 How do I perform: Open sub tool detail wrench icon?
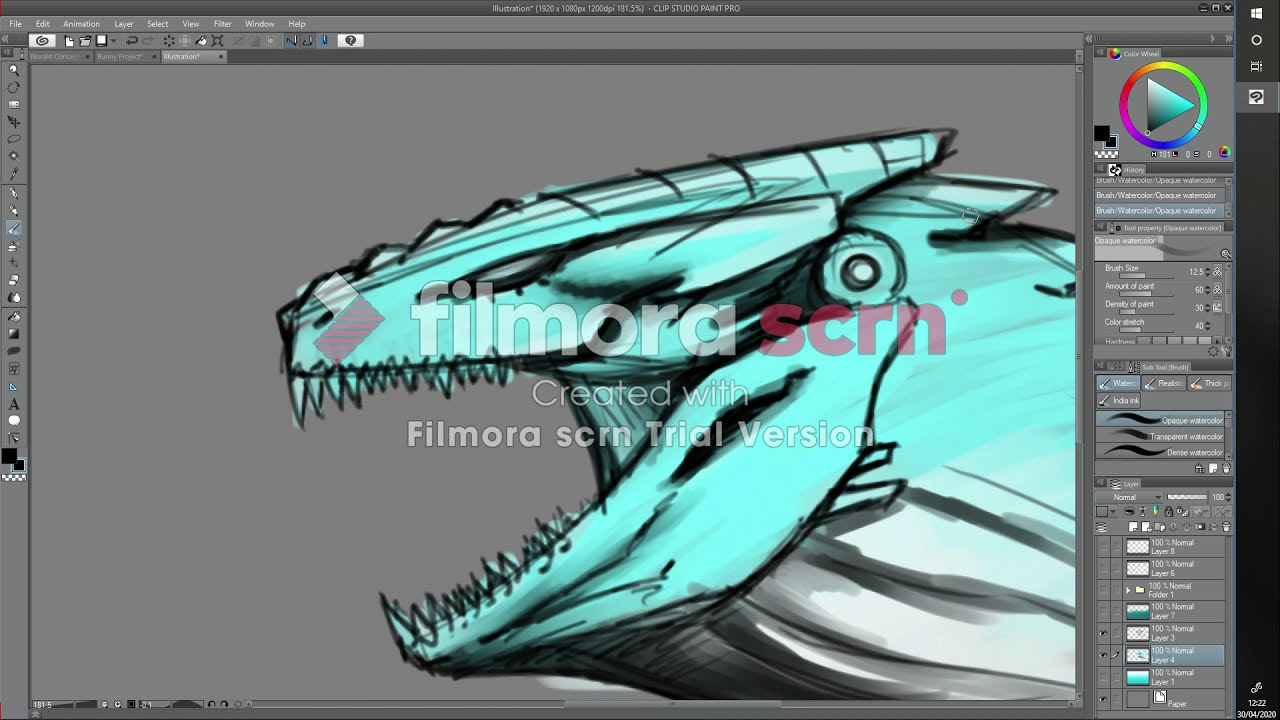[x=1228, y=351]
